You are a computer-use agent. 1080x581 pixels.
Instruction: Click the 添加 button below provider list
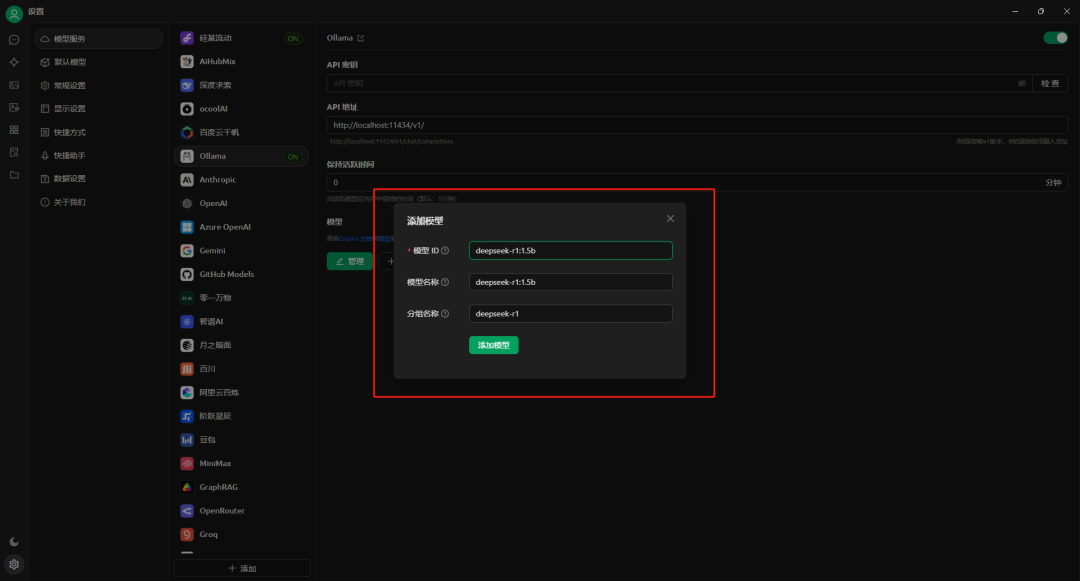[x=242, y=569]
